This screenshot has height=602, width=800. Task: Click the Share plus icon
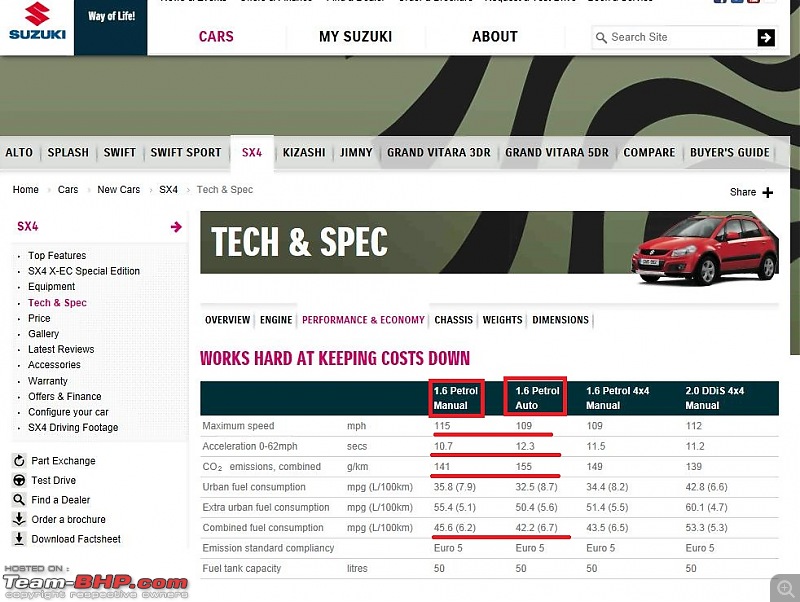767,192
